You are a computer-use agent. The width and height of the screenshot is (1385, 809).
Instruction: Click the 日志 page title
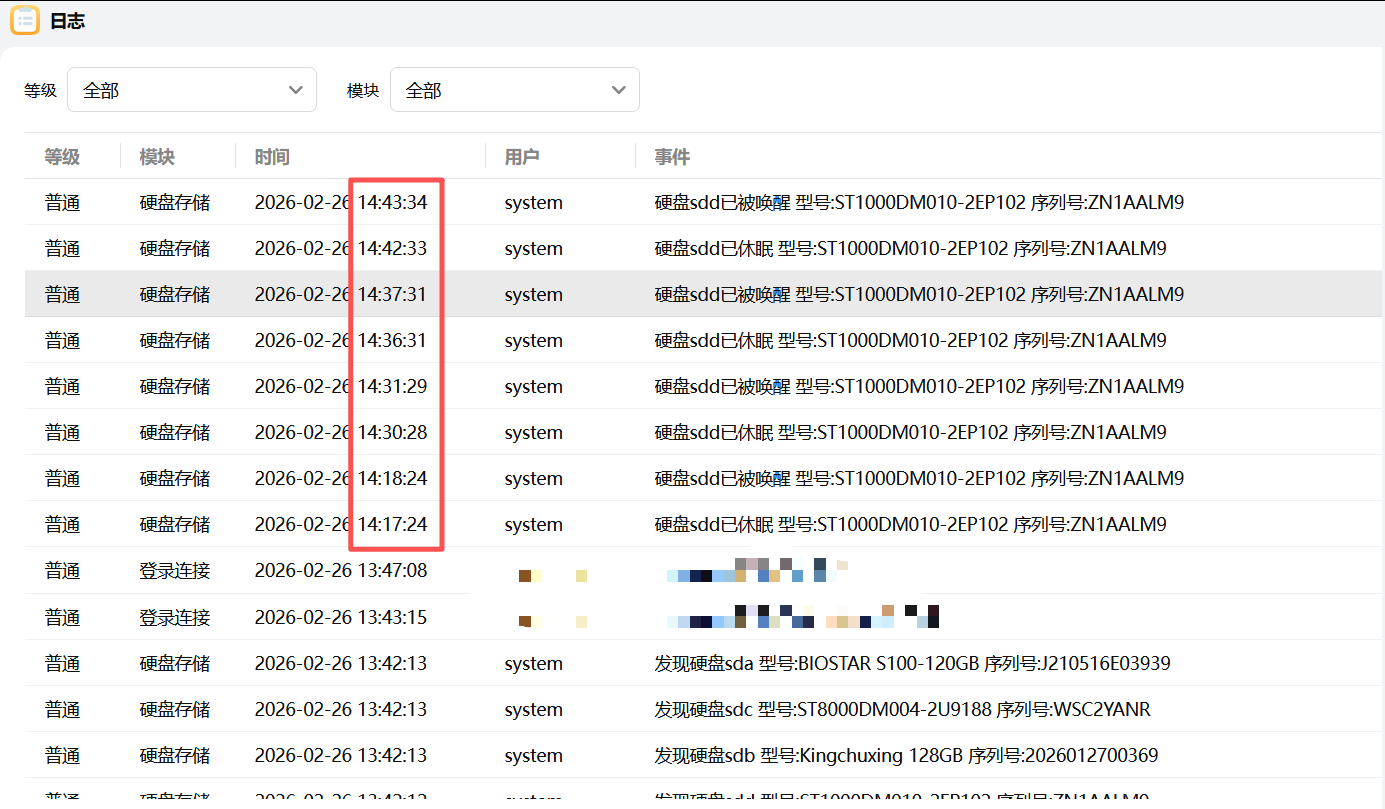pos(67,20)
